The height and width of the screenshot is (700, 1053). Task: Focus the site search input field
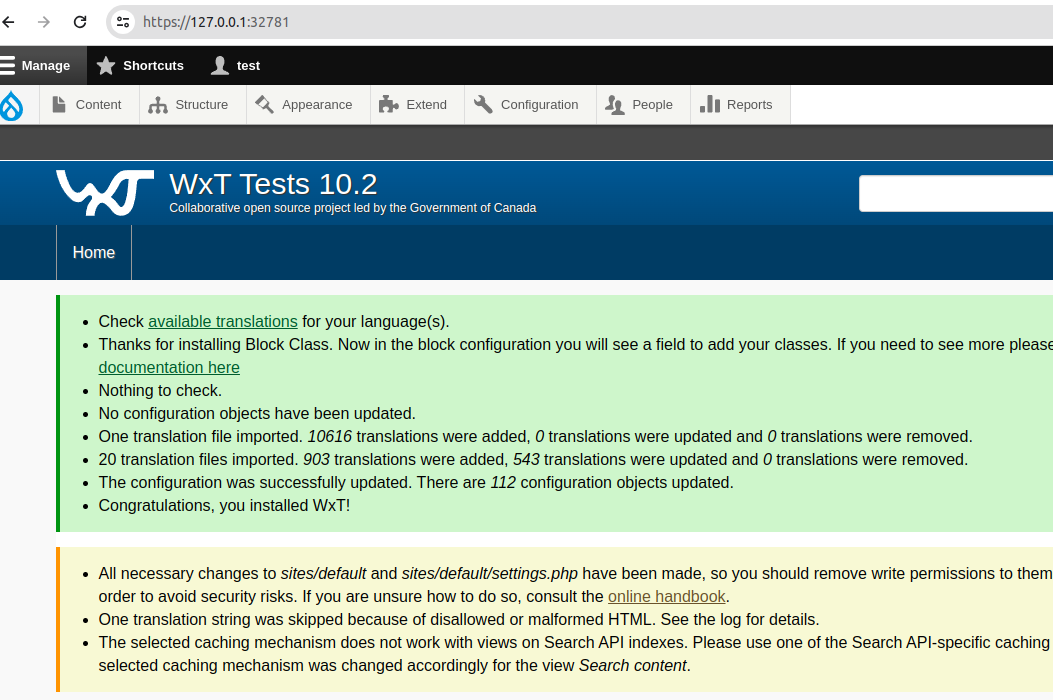tap(956, 193)
